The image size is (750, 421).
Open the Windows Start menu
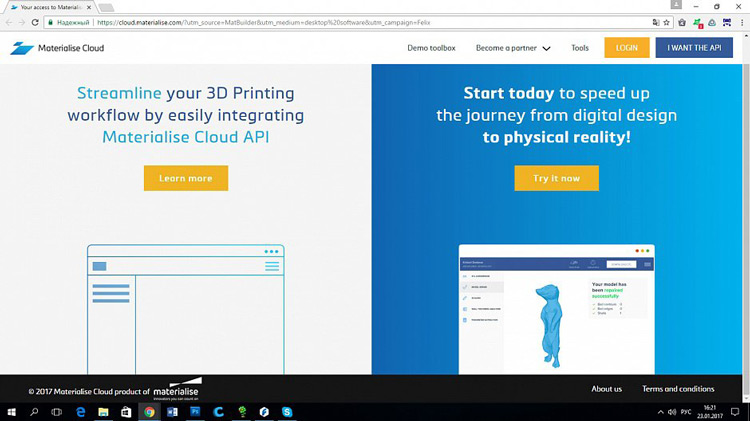[11, 412]
